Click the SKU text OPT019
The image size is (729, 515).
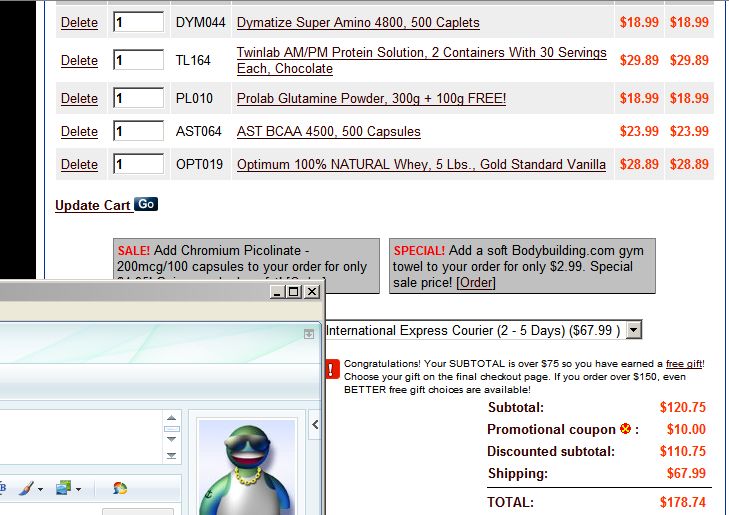click(x=199, y=165)
